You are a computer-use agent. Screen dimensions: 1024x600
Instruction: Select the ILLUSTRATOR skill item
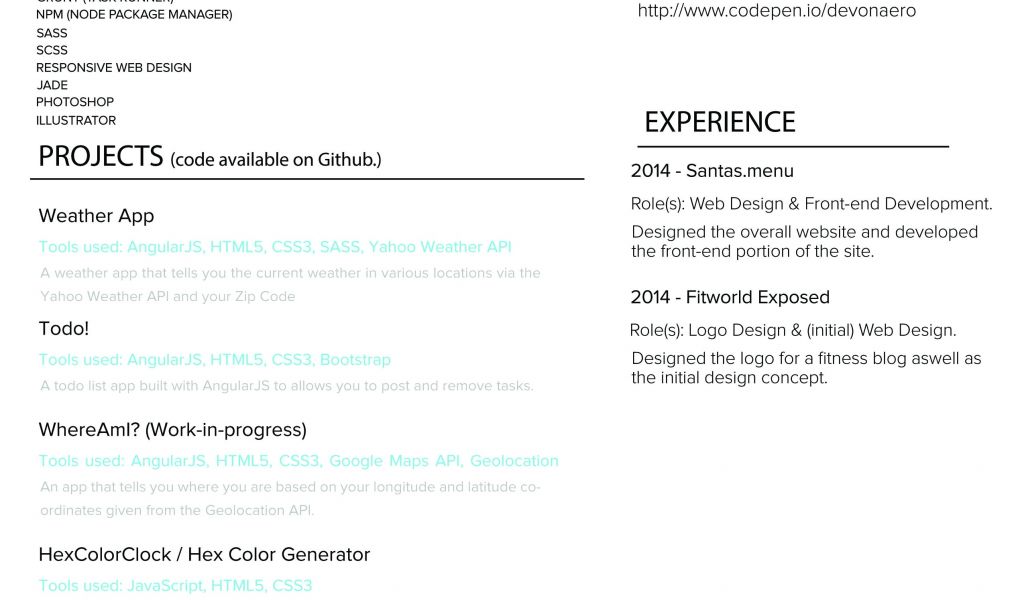tap(76, 121)
